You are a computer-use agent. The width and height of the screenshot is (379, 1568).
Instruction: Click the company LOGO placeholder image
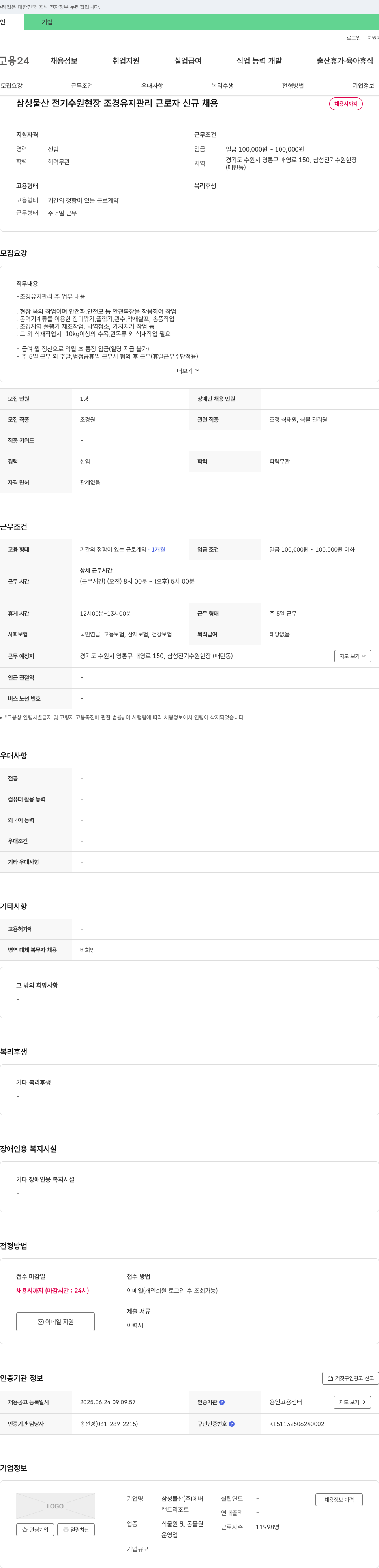coord(55,1506)
